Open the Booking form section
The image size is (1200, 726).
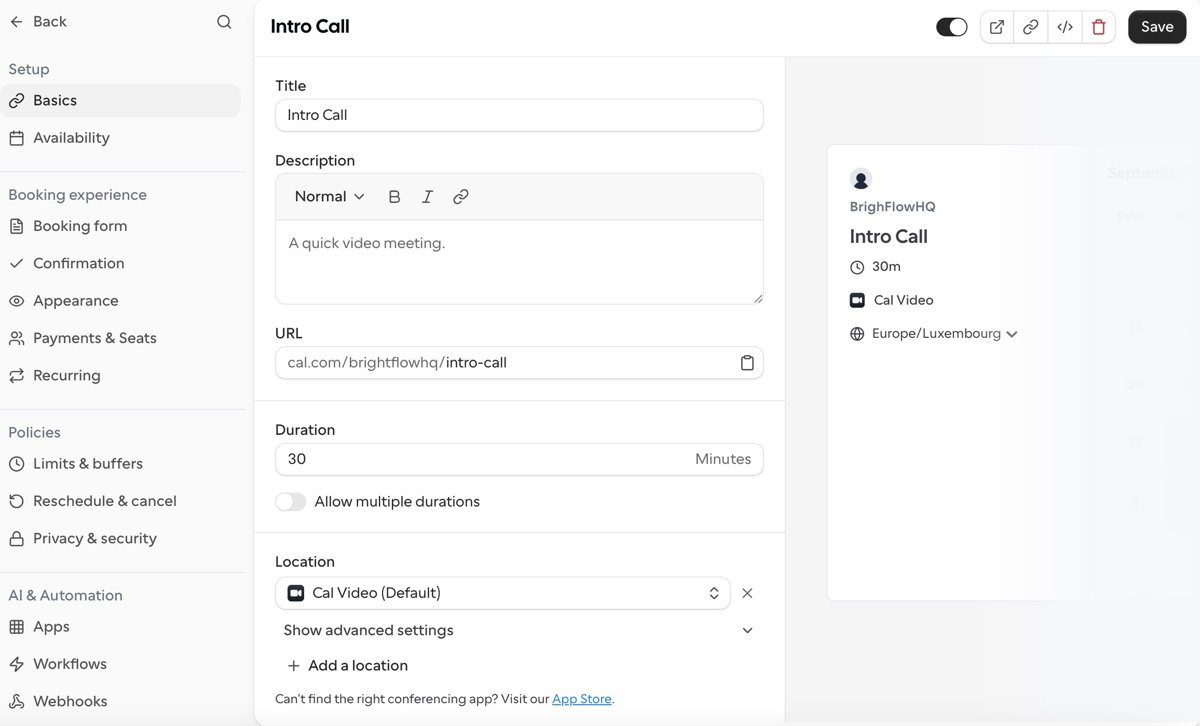[x=120, y=226]
